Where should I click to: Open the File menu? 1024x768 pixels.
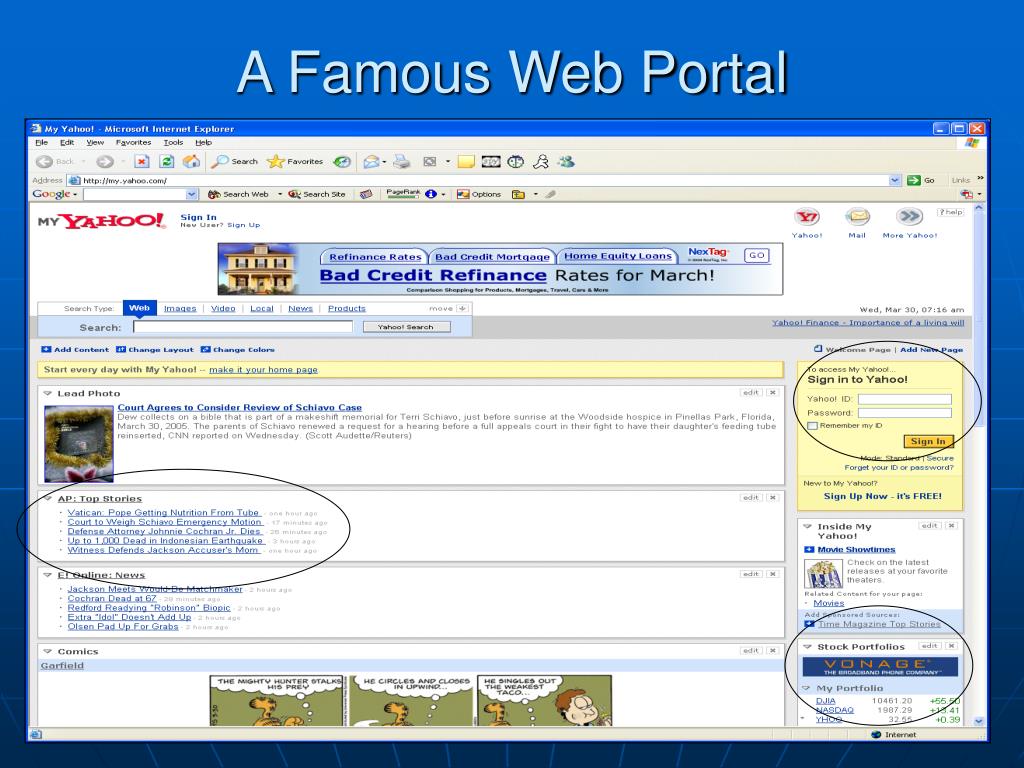pos(42,142)
